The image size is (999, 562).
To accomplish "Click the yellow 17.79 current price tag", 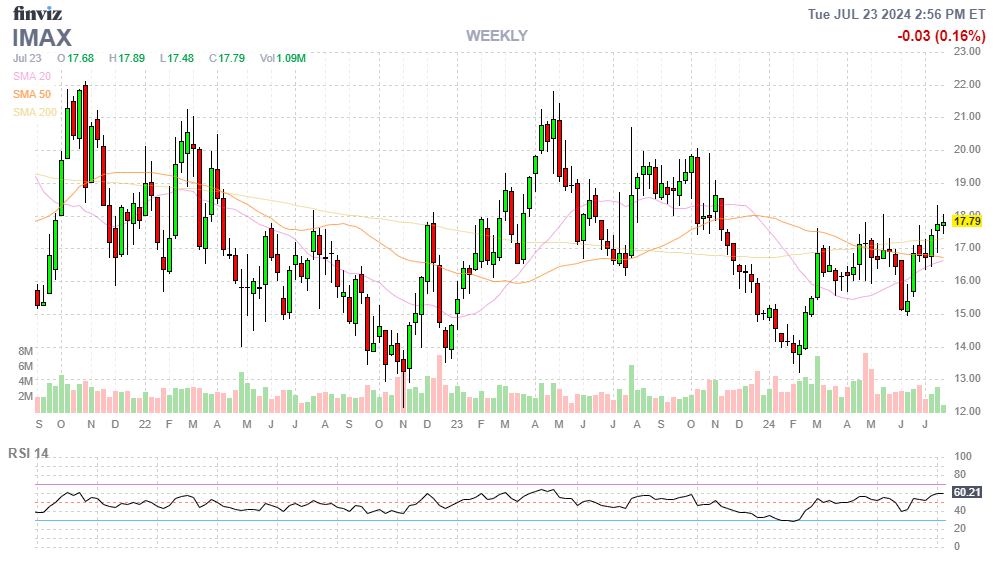I will (x=967, y=221).
